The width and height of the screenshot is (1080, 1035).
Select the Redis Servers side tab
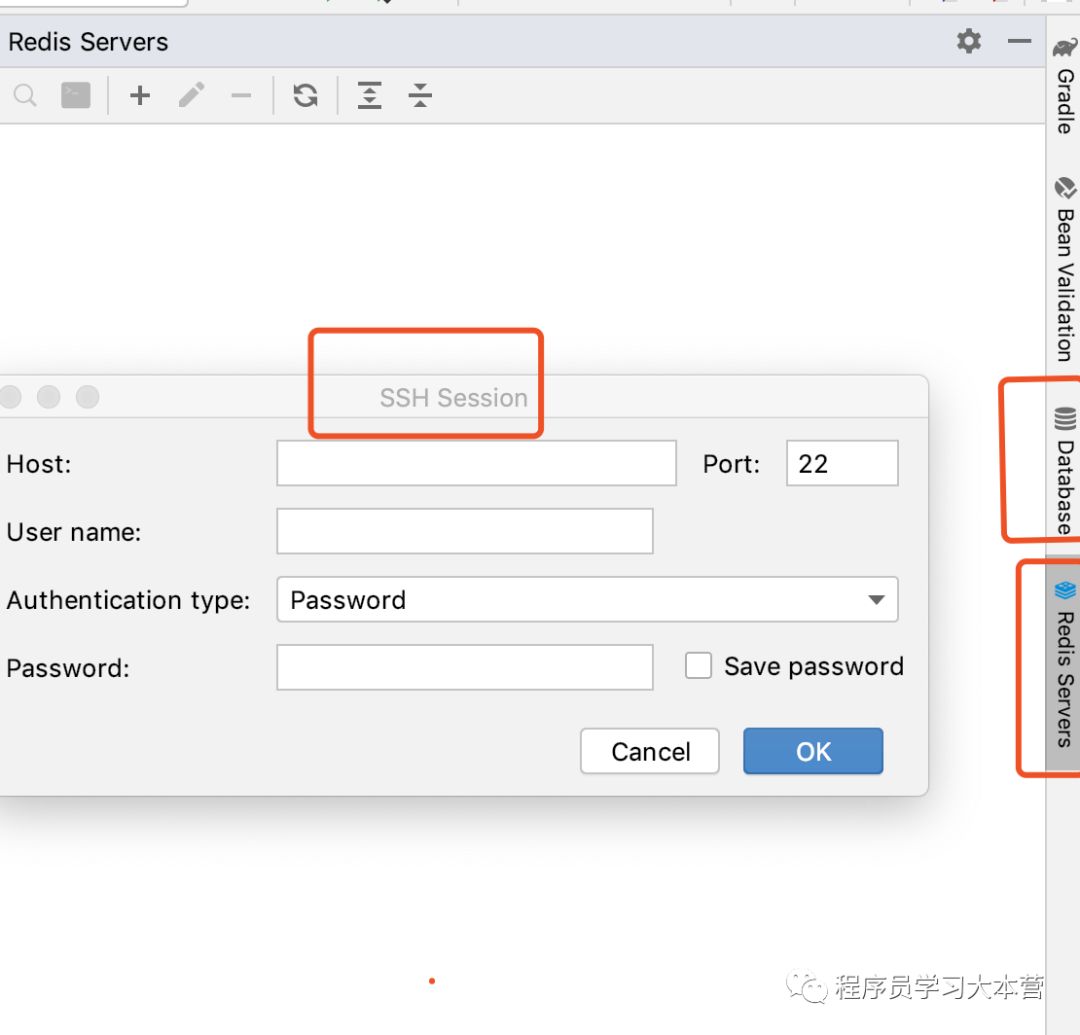coord(1065,665)
